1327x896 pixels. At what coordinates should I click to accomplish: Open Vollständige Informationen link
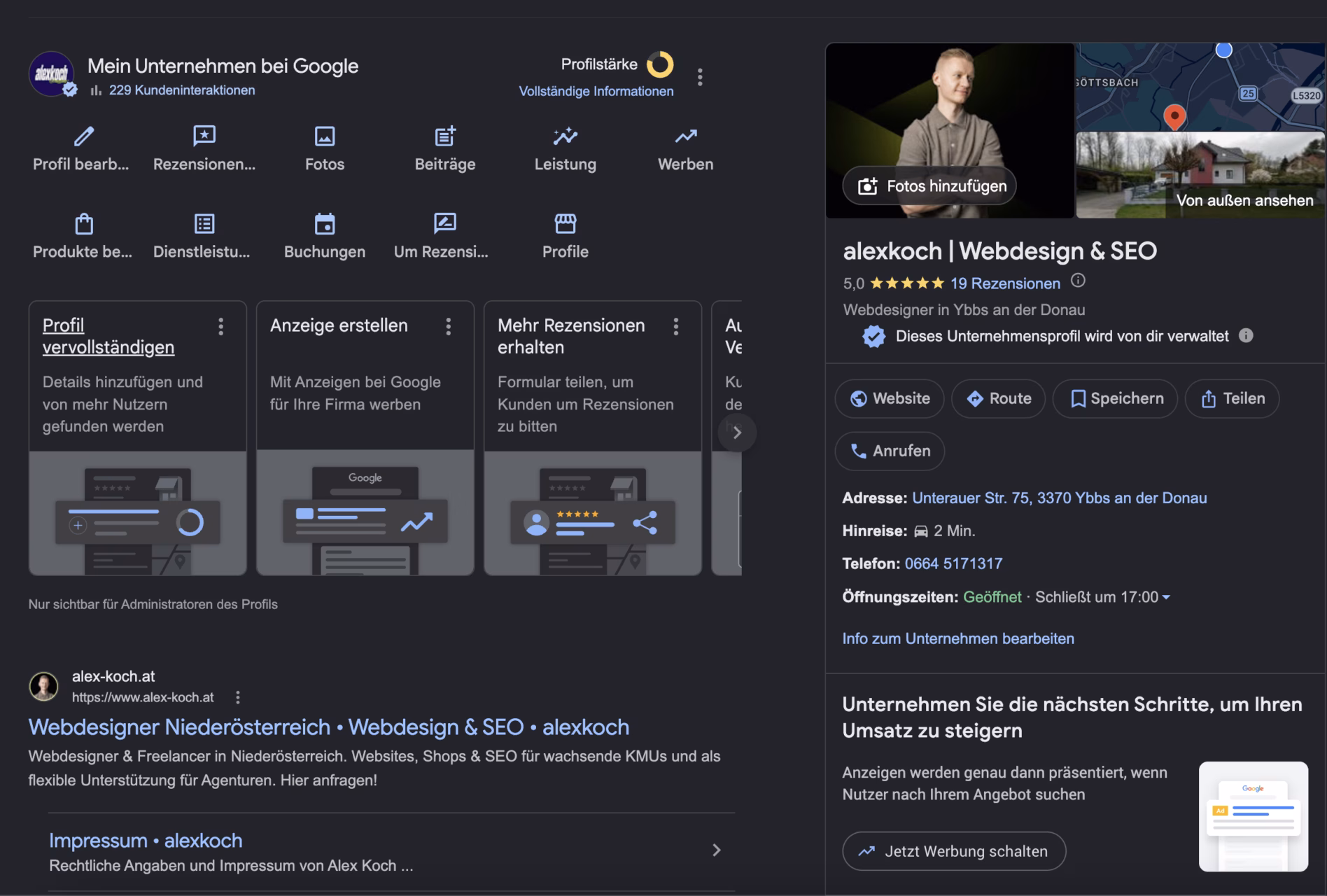(596, 91)
